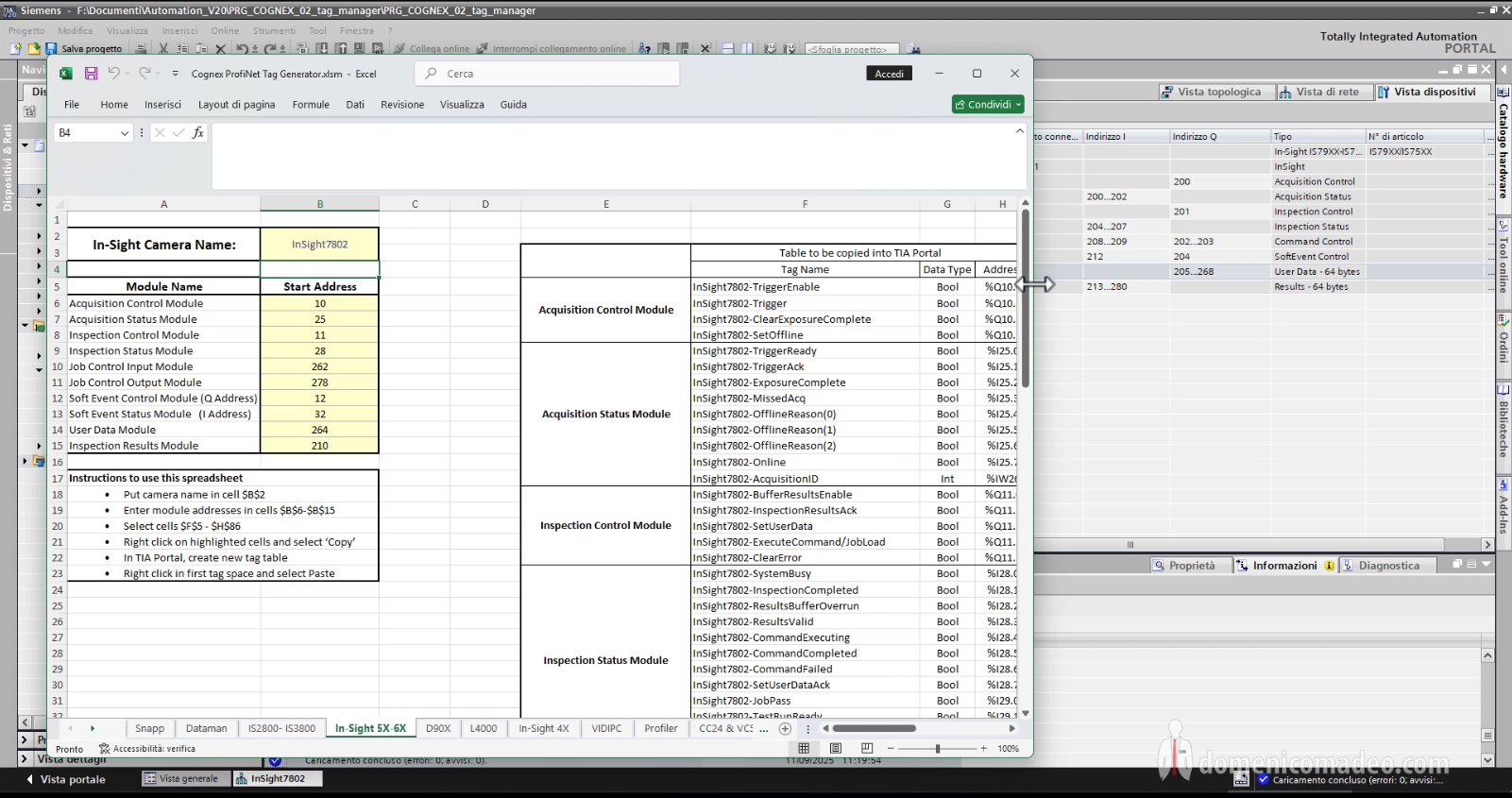Select cell InSight7802-TriggerEnable
Image resolution: width=1512 pixels, height=798 pixels.
point(806,287)
